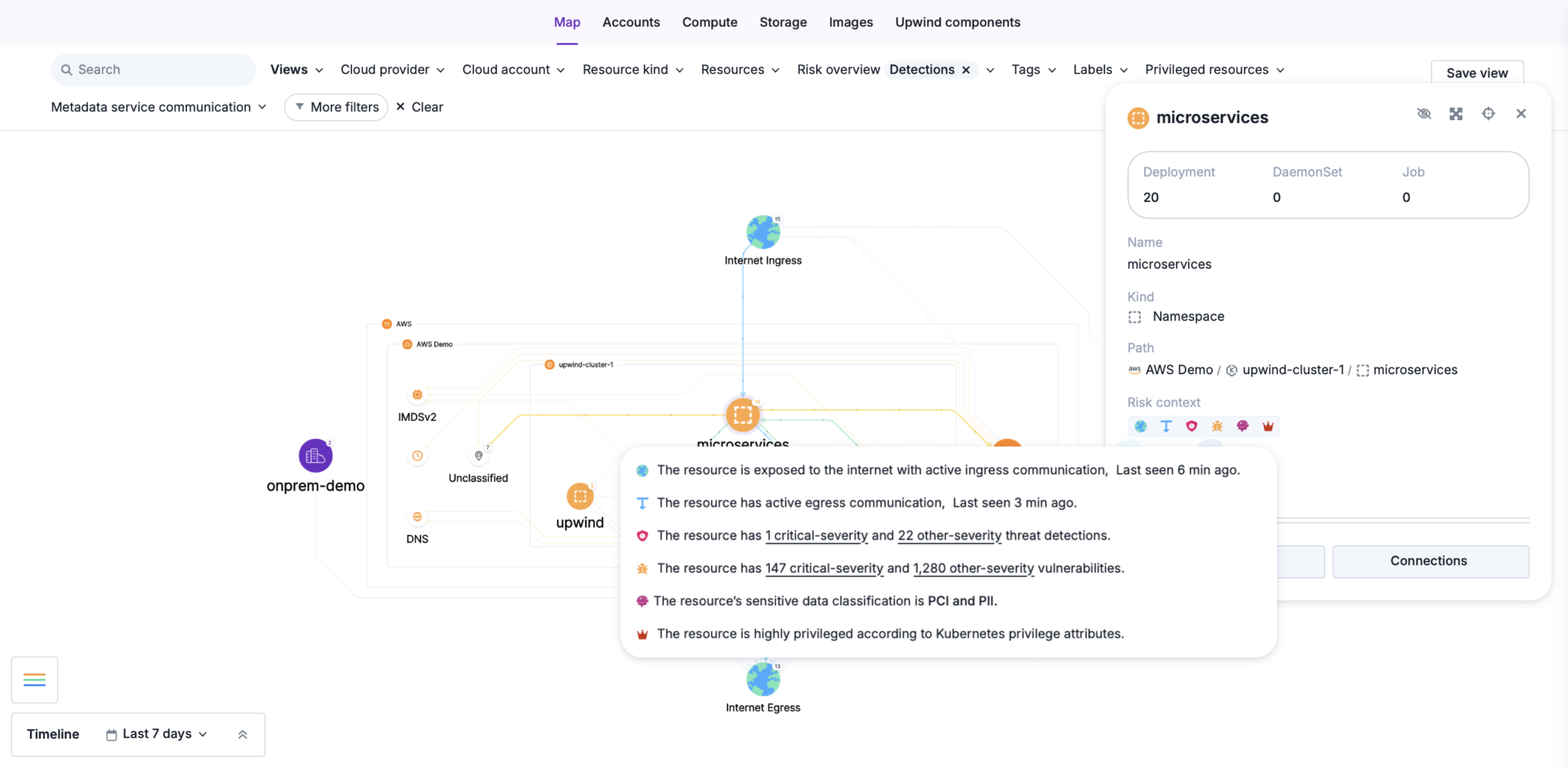
Task: Click the red crown privileged risk icon
Action: point(1268,426)
